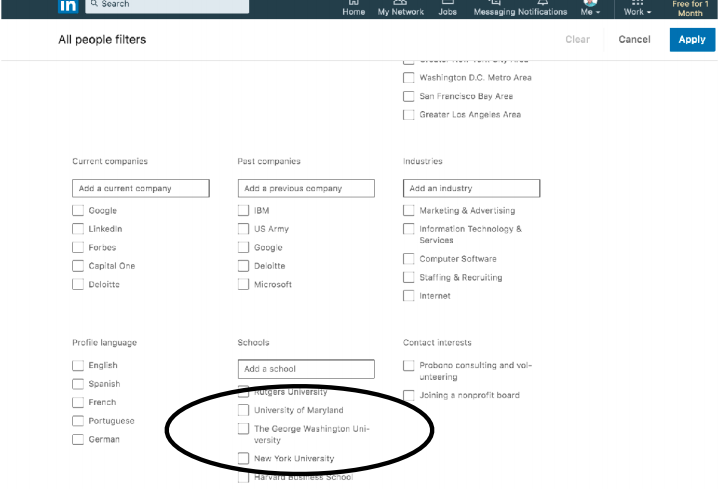Click the Add a previous company field
The height and width of the screenshot is (489, 720).
(x=306, y=188)
